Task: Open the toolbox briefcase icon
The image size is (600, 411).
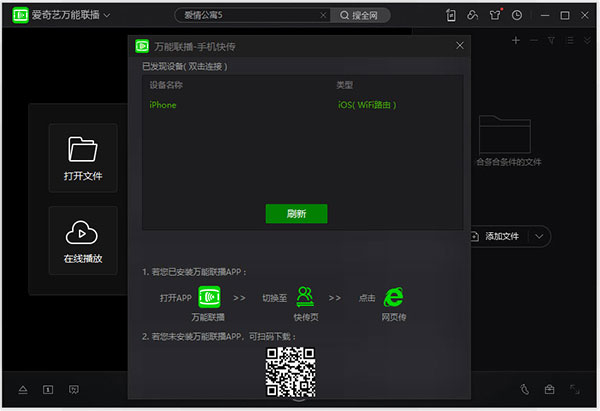Action: (x=549, y=390)
